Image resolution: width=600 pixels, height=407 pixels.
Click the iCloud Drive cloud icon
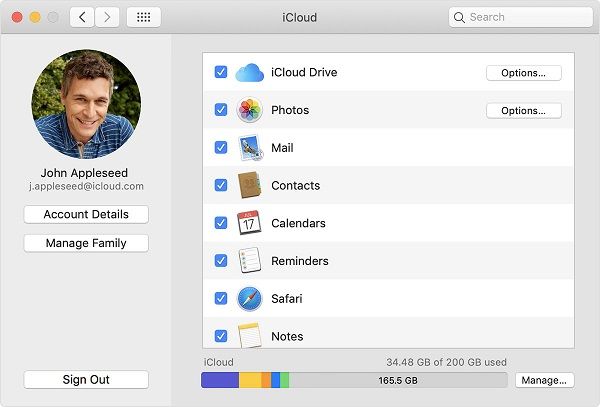249,73
